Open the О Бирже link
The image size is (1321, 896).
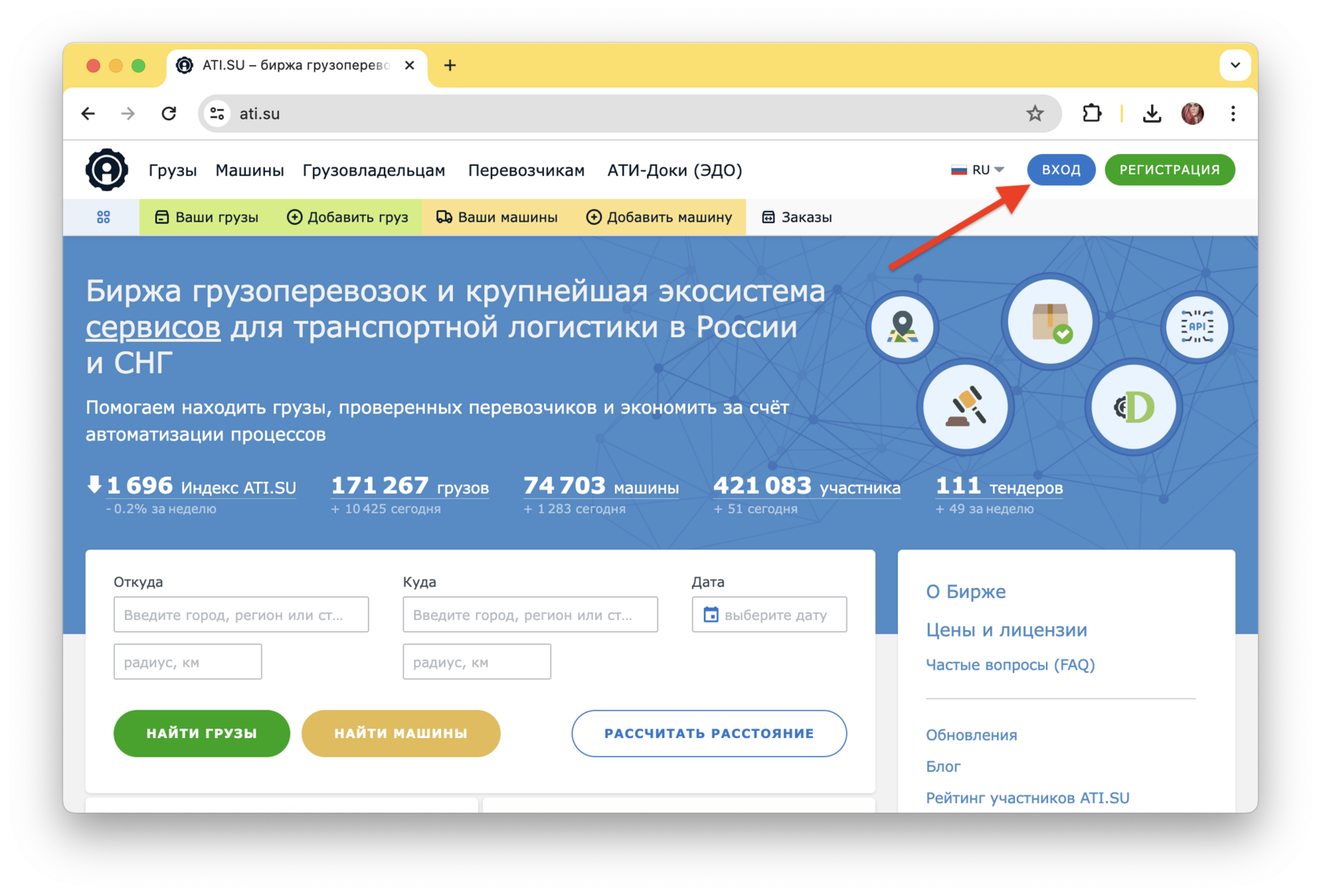[x=966, y=591]
